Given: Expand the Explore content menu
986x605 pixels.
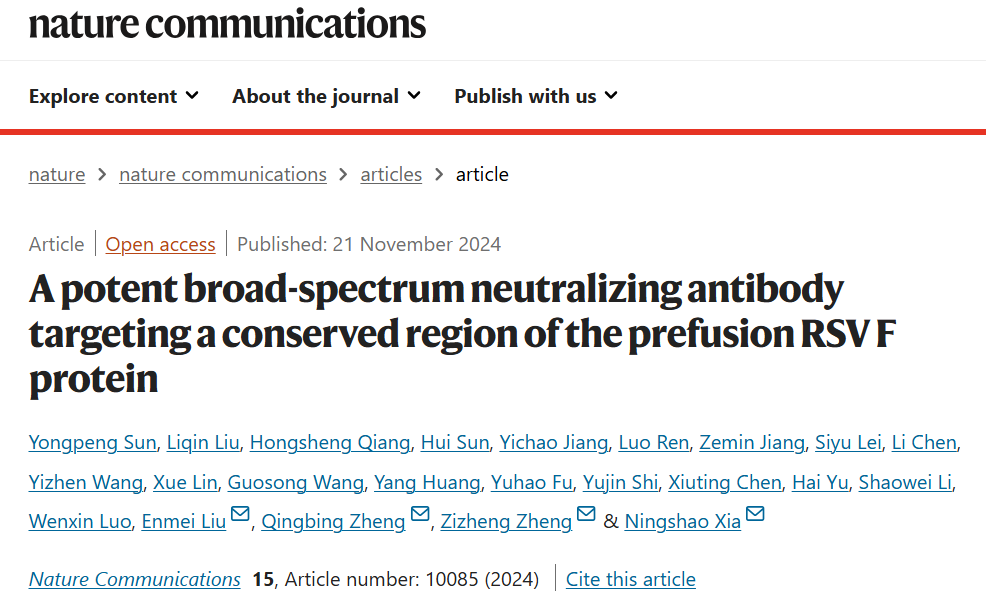Looking at the screenshot, I should point(113,96).
